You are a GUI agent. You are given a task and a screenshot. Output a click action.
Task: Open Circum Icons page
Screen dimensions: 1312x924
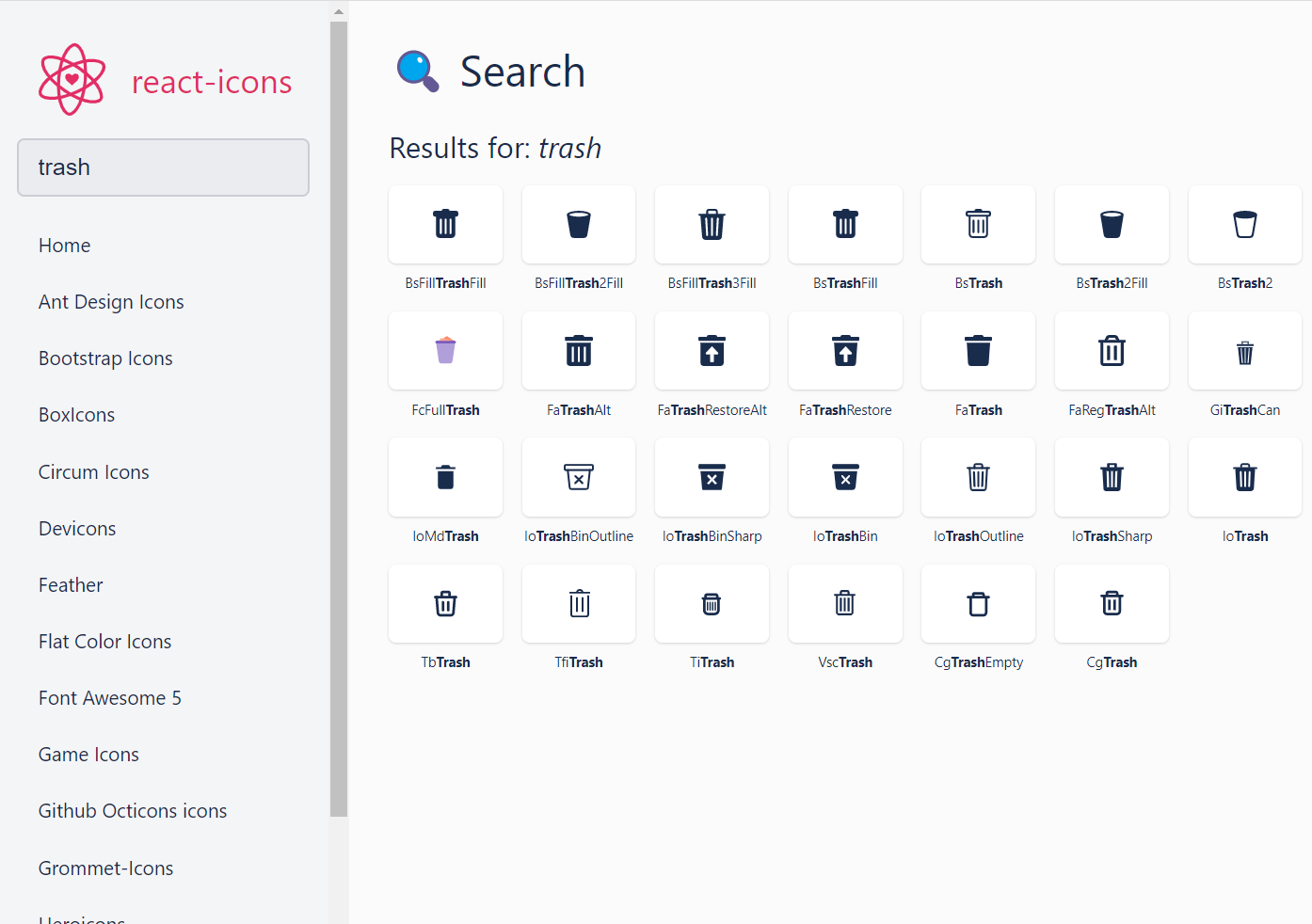pyautogui.click(x=94, y=472)
